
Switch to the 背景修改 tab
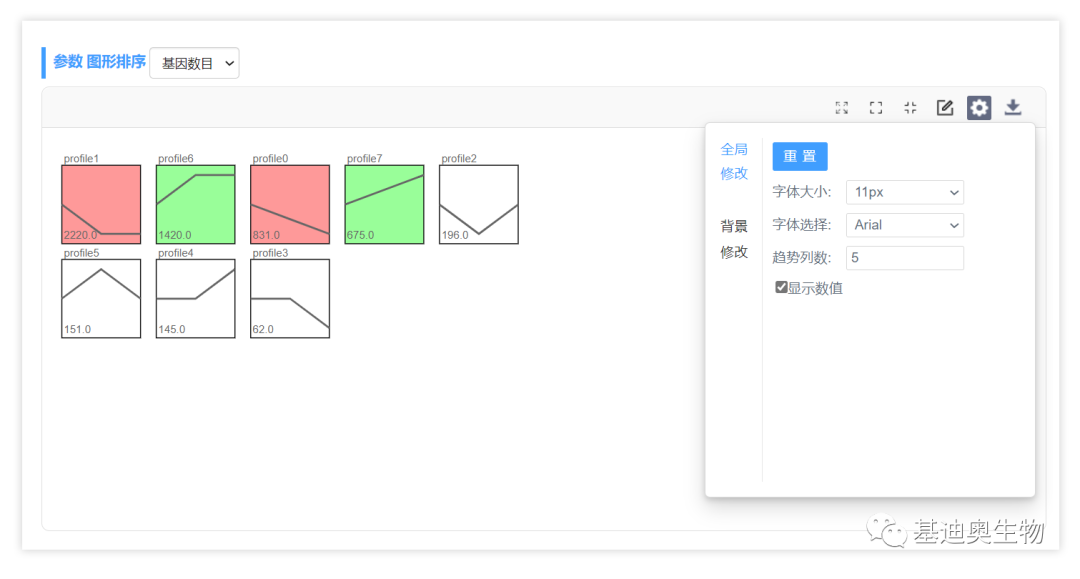point(734,239)
